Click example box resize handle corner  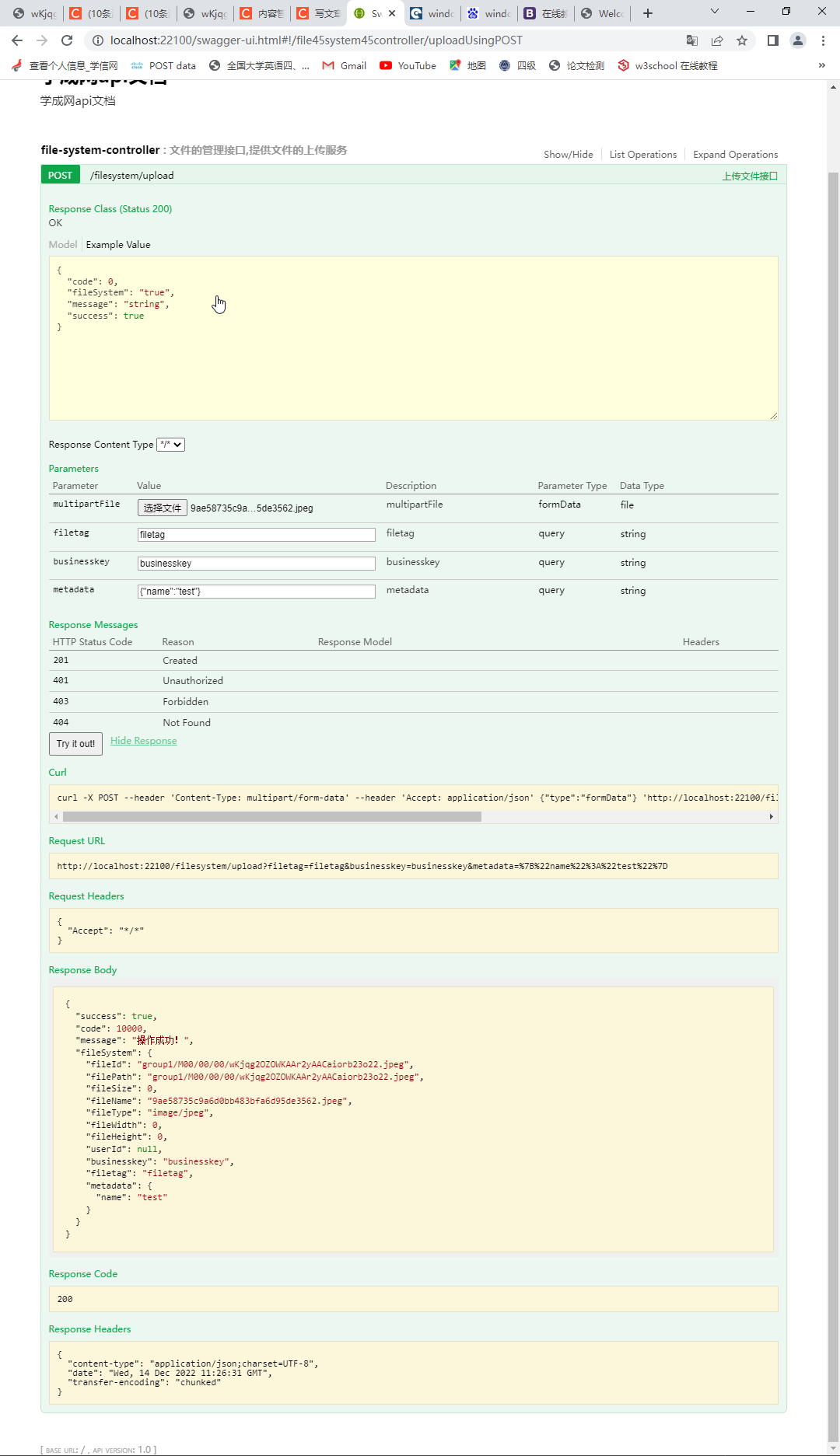[x=773, y=416]
